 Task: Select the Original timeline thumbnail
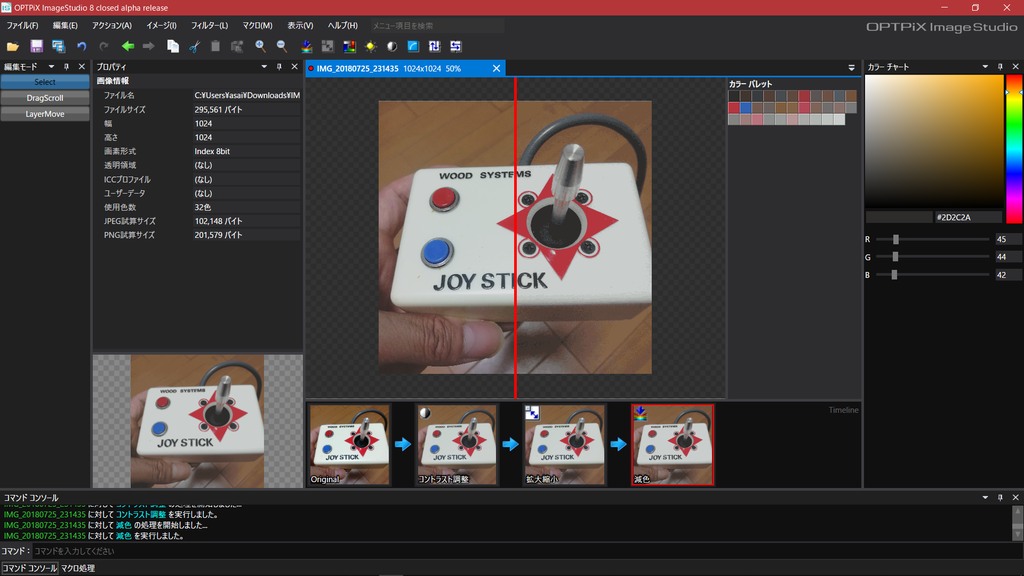[x=349, y=444]
